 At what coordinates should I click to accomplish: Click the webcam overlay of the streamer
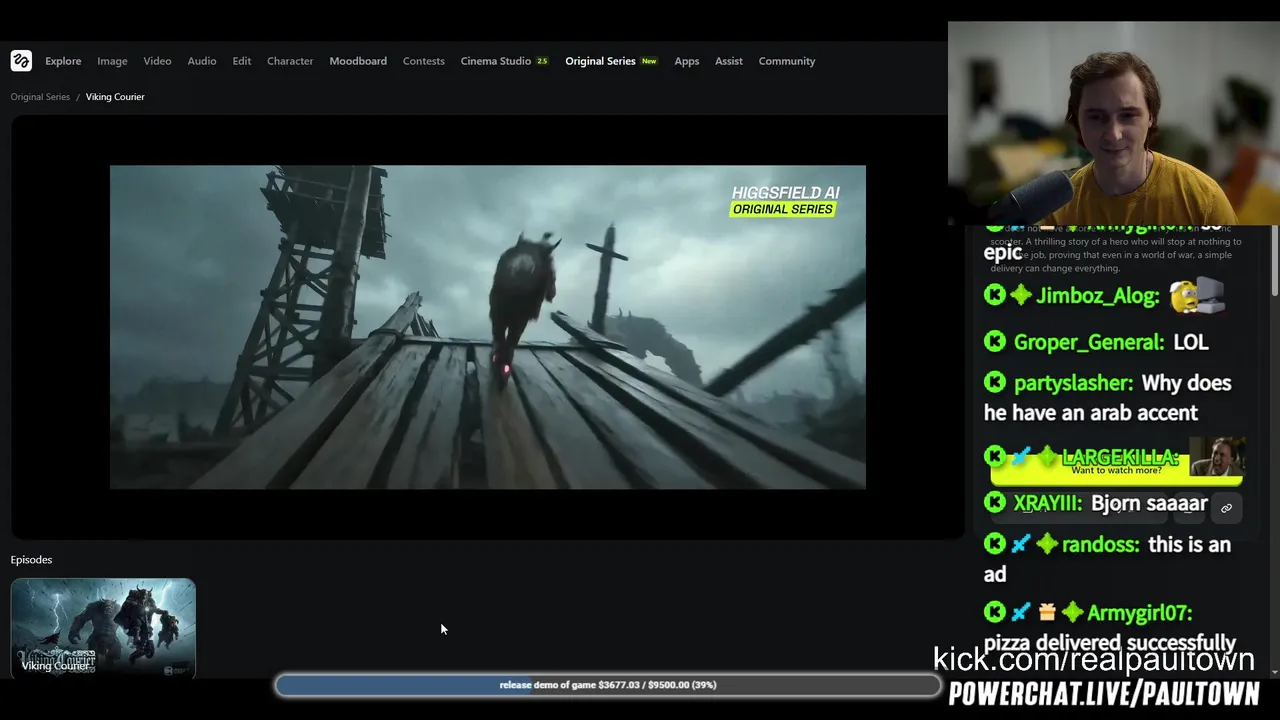point(1114,123)
